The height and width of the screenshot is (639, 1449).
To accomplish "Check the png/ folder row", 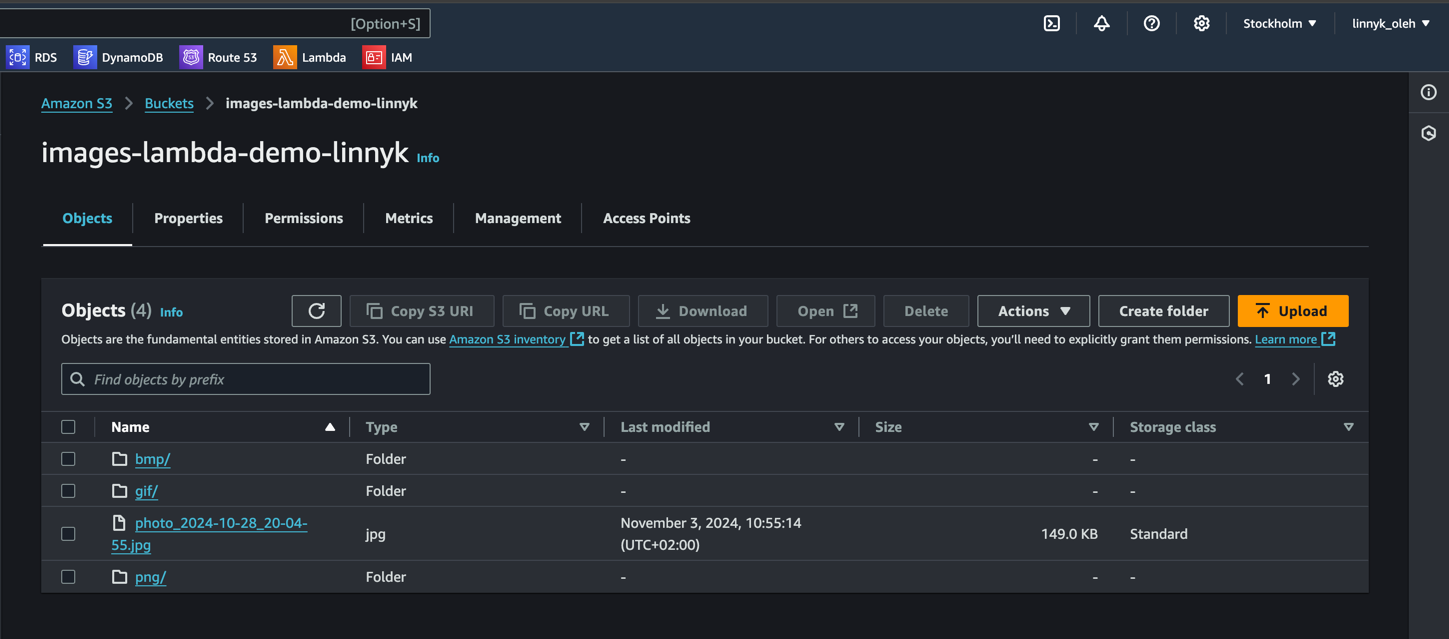I will point(68,577).
